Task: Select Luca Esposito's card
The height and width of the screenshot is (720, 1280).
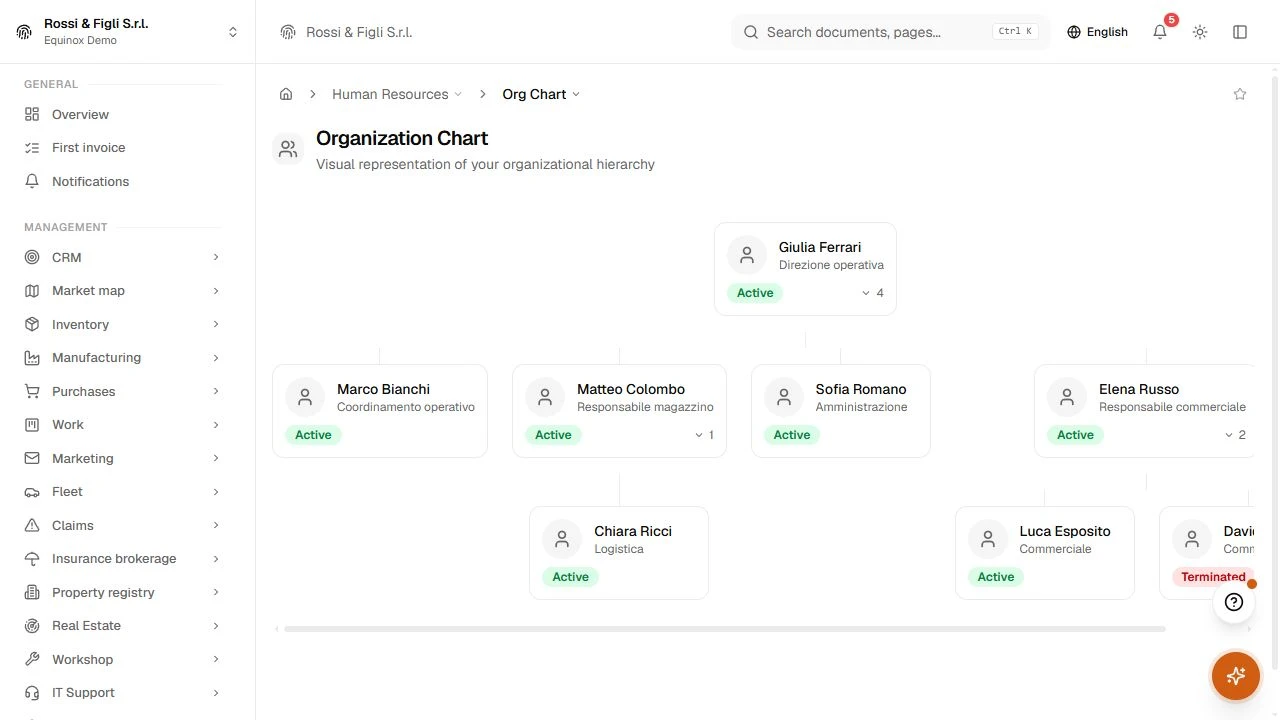Action: (1045, 553)
